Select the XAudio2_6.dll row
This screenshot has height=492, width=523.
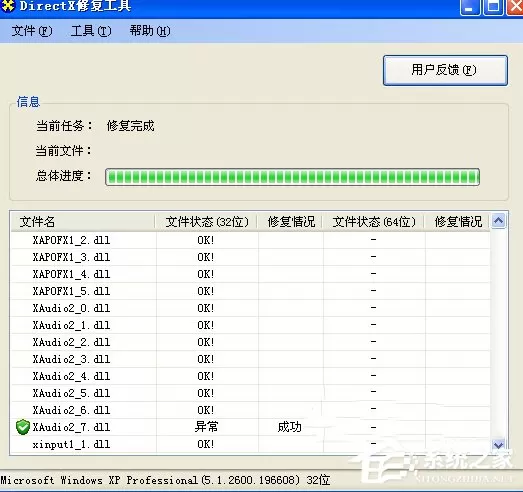coord(250,410)
